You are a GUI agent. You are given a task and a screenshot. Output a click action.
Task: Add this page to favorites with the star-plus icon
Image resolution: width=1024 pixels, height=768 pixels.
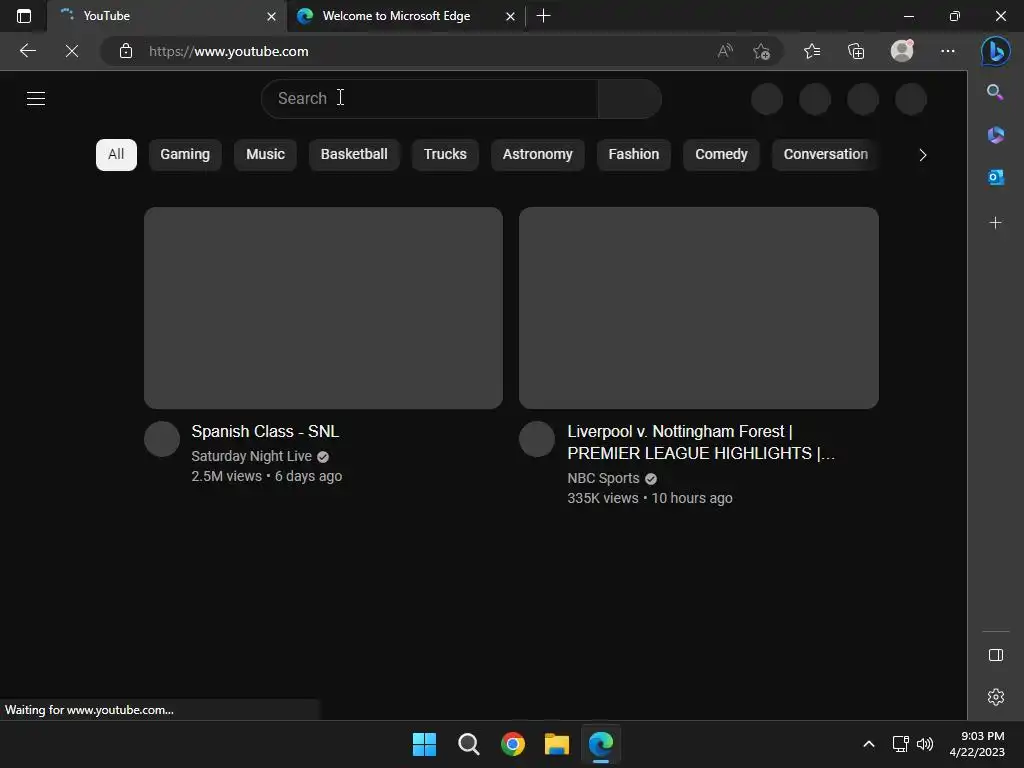761,51
